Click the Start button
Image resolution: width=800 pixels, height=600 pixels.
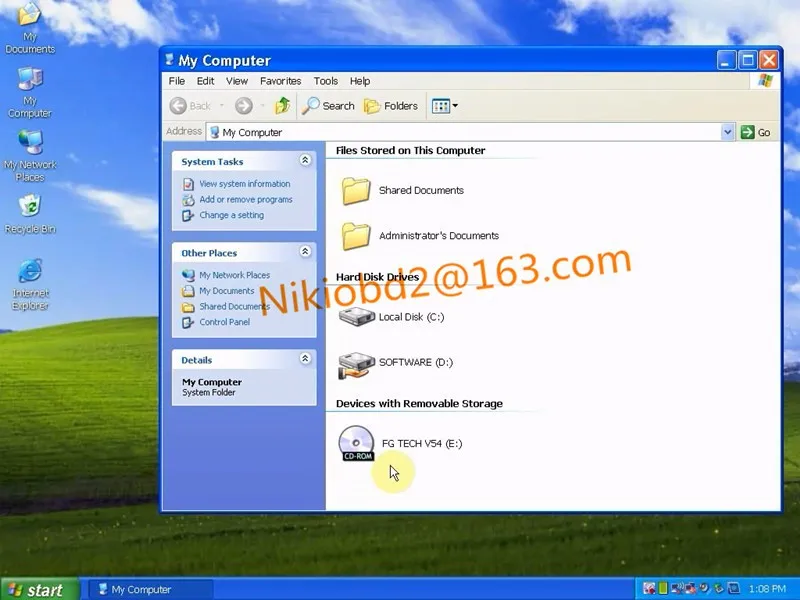pyautogui.click(x=40, y=590)
